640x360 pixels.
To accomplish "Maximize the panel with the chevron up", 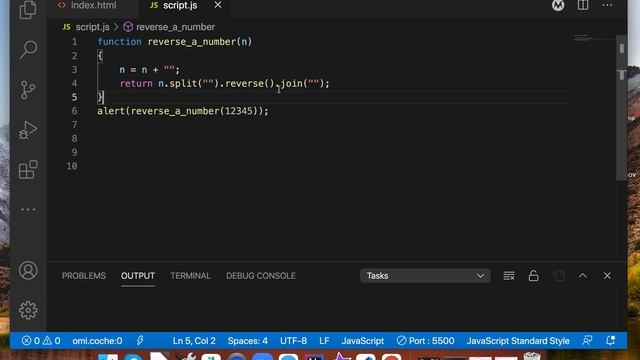I will (582, 276).
